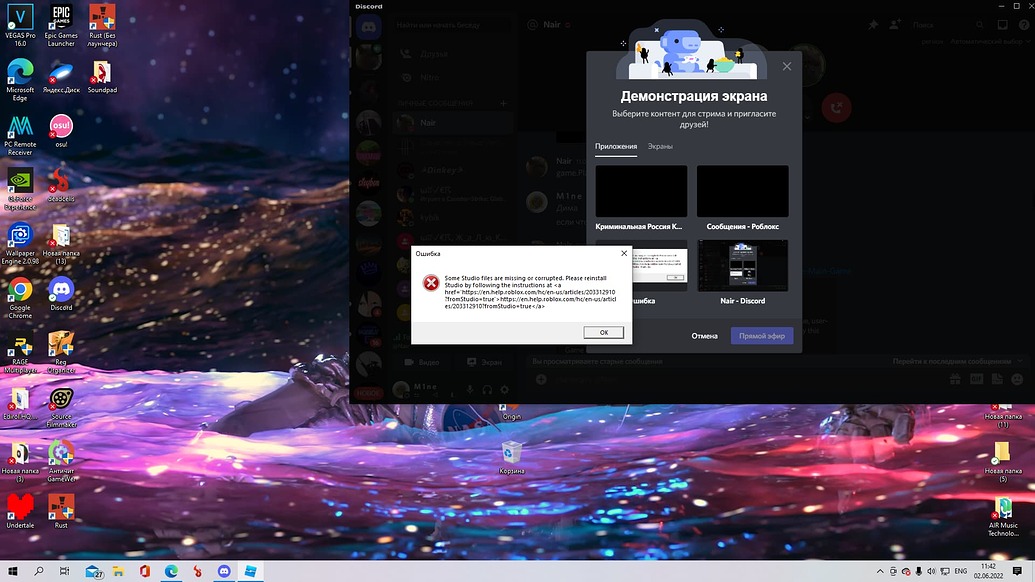Select the Ошибка window thumbnail
Screen dimensions: 1035x582
click(659, 265)
